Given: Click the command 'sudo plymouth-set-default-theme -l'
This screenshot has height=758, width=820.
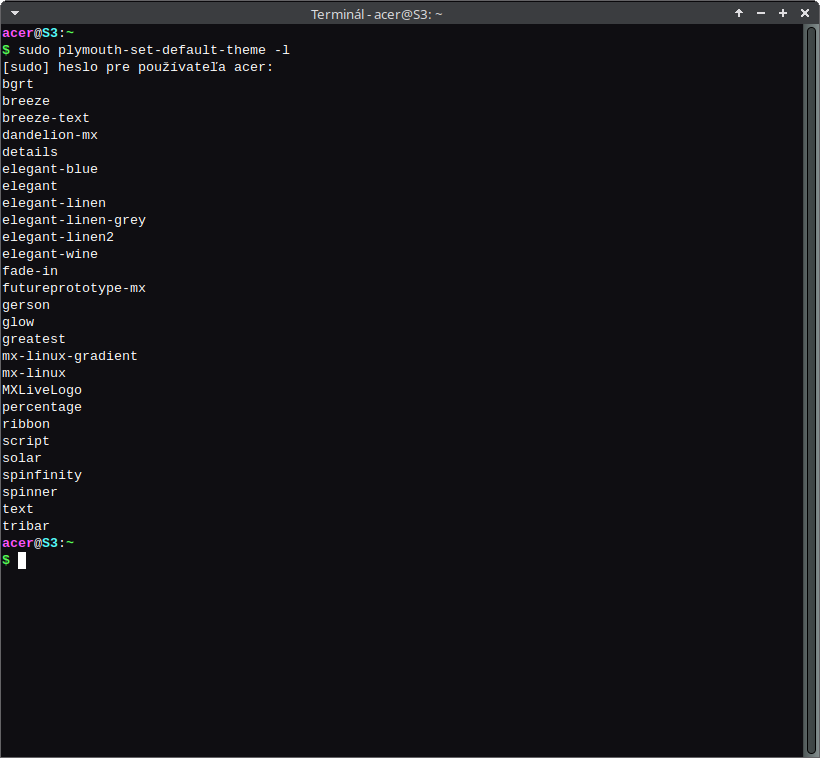Looking at the screenshot, I should pos(154,50).
